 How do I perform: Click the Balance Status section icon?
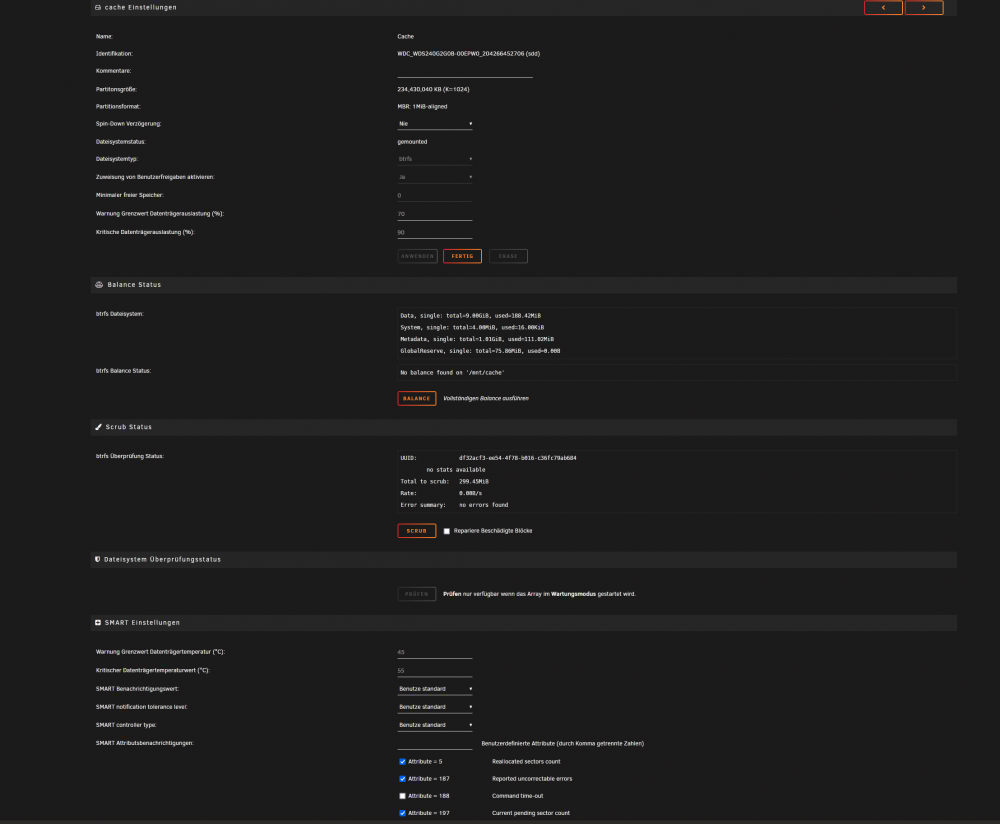(99, 284)
